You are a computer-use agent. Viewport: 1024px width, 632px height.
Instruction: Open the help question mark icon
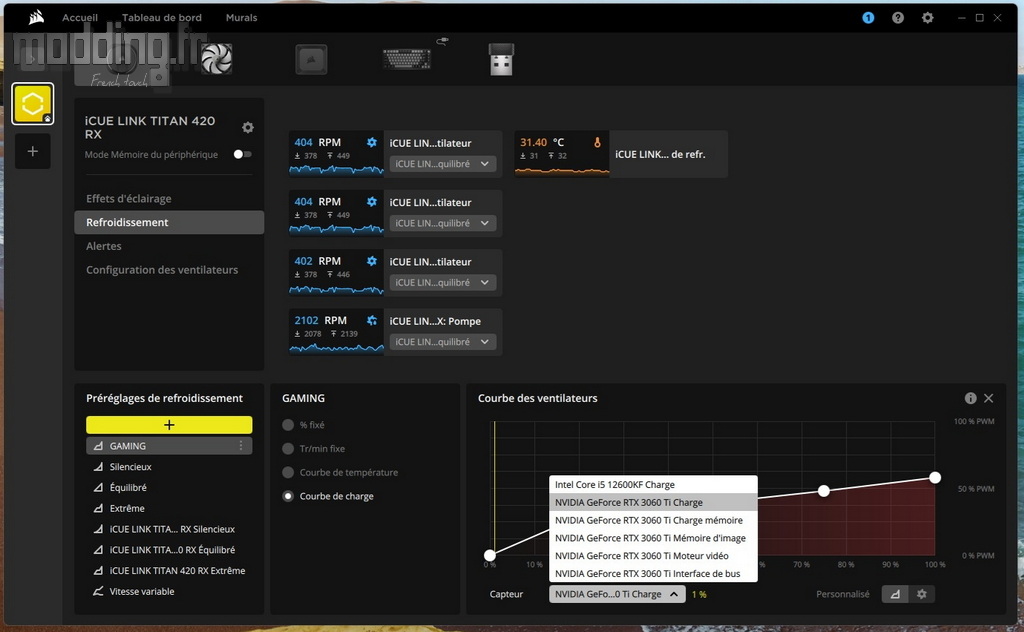point(898,18)
